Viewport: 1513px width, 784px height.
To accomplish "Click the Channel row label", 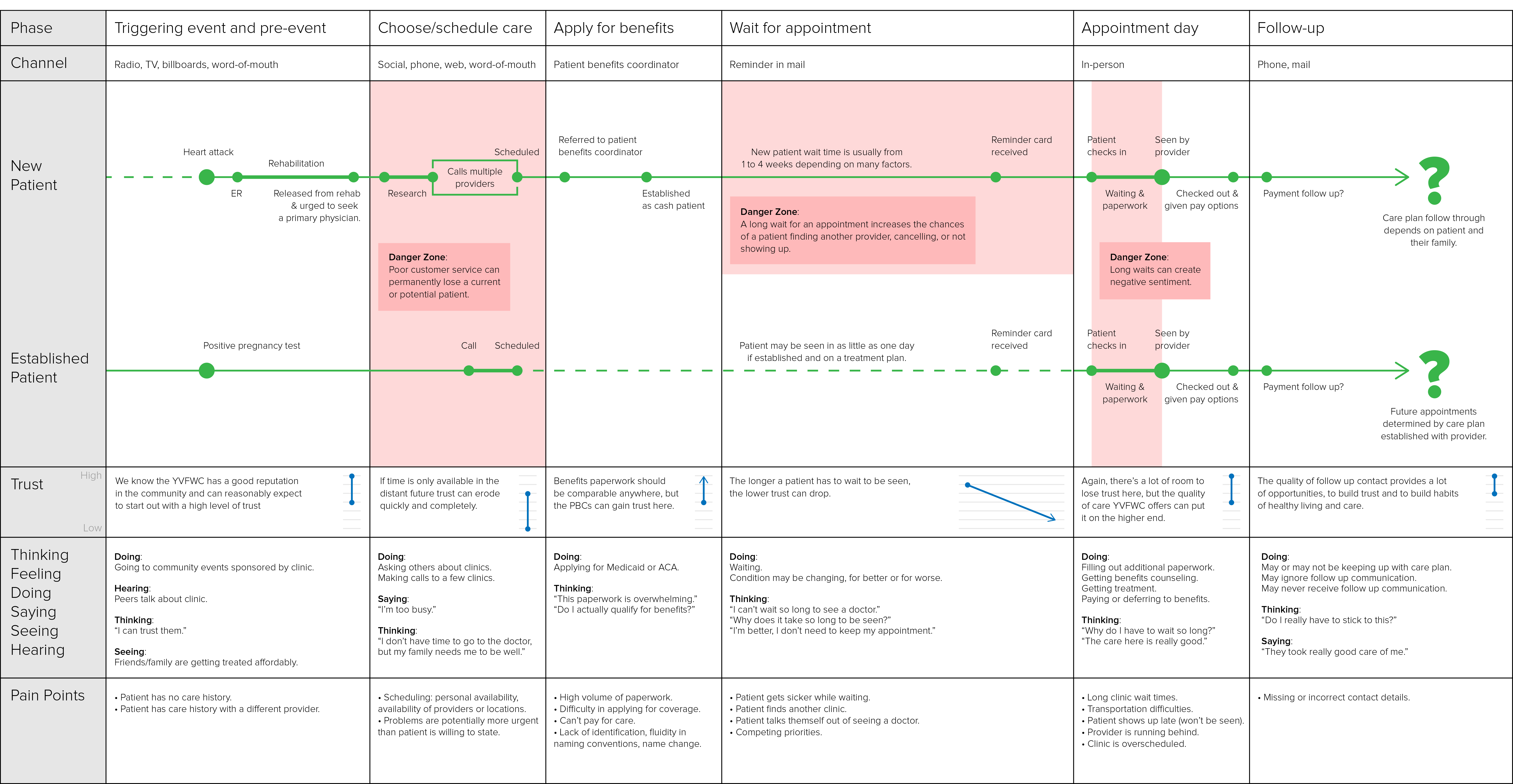I will pos(39,63).
